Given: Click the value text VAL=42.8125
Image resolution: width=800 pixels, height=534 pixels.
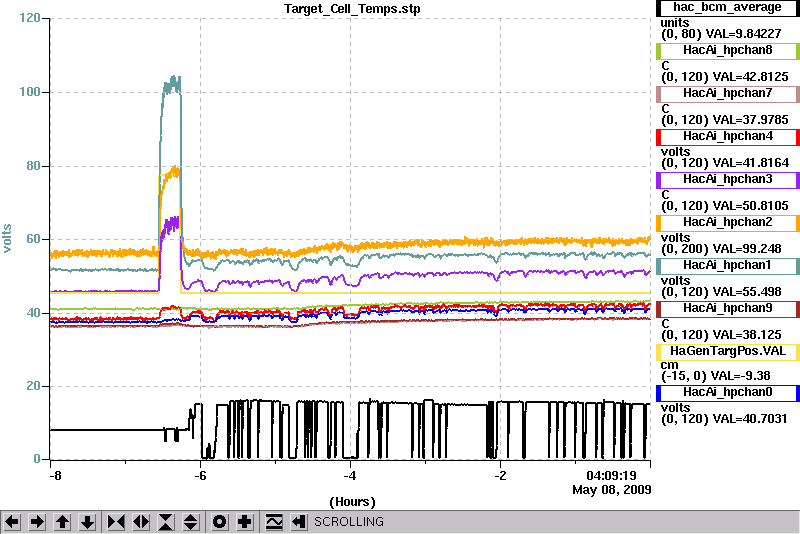Looking at the screenshot, I should click(751, 77).
